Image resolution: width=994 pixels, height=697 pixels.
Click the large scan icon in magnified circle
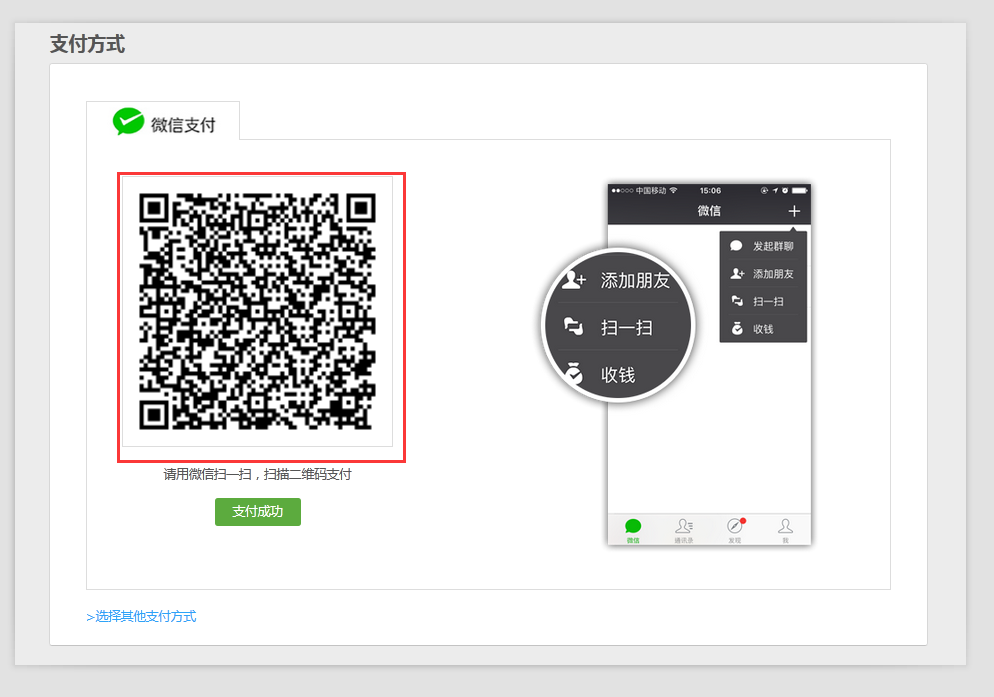pos(574,327)
